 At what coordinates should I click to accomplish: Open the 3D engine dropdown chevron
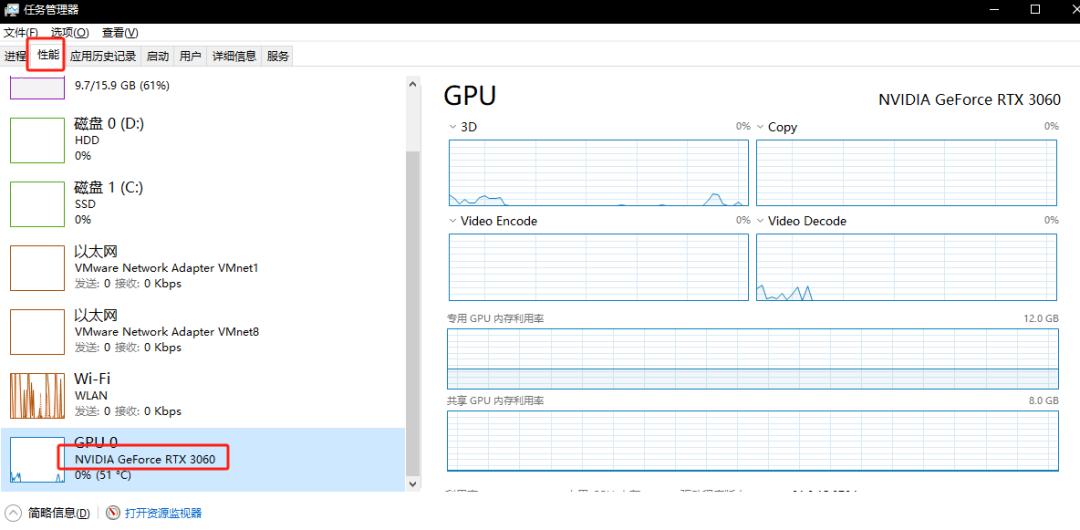coord(453,127)
